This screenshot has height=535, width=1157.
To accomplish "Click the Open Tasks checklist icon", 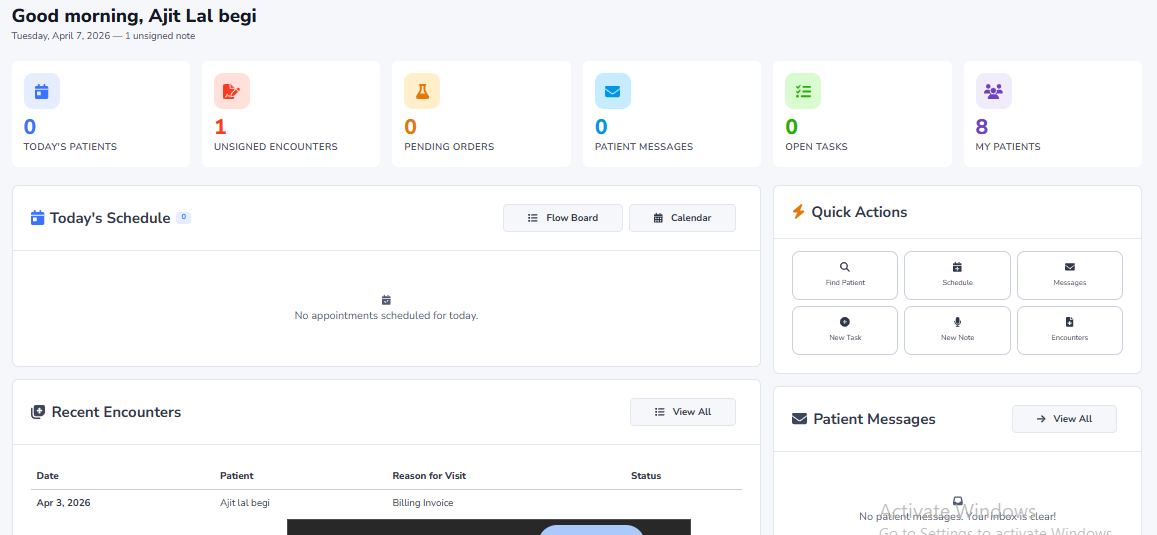I will tap(803, 91).
